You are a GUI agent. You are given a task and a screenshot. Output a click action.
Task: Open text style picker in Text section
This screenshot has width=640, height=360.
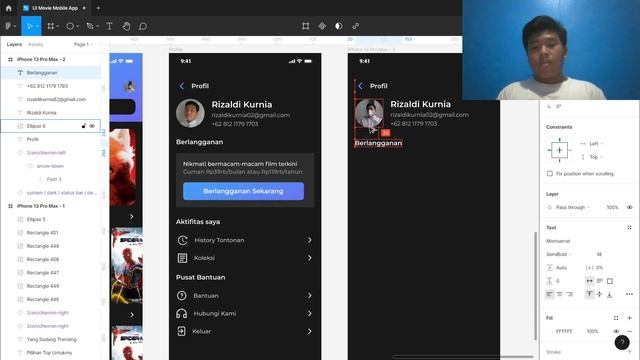click(629, 227)
